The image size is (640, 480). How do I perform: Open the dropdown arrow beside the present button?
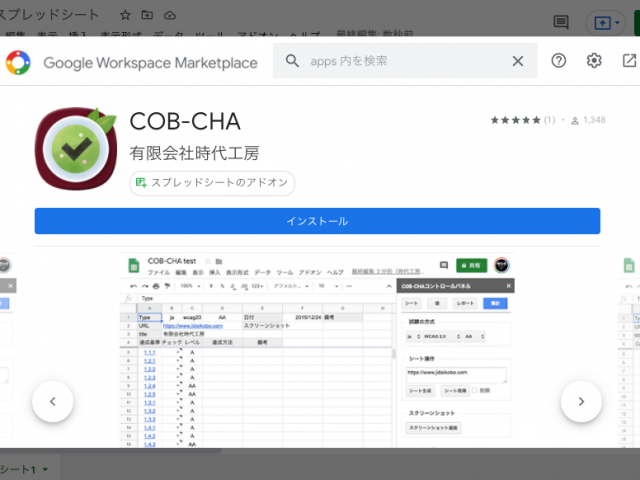coord(617,23)
